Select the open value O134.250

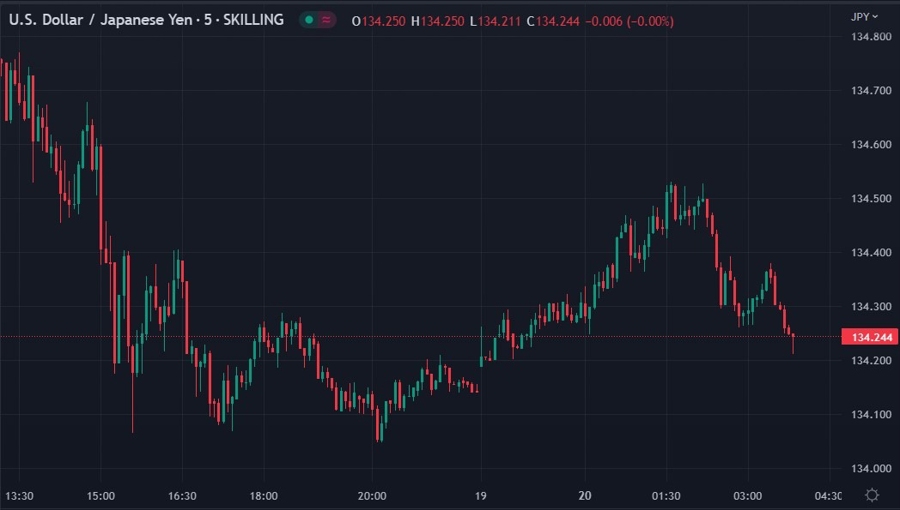coord(378,21)
